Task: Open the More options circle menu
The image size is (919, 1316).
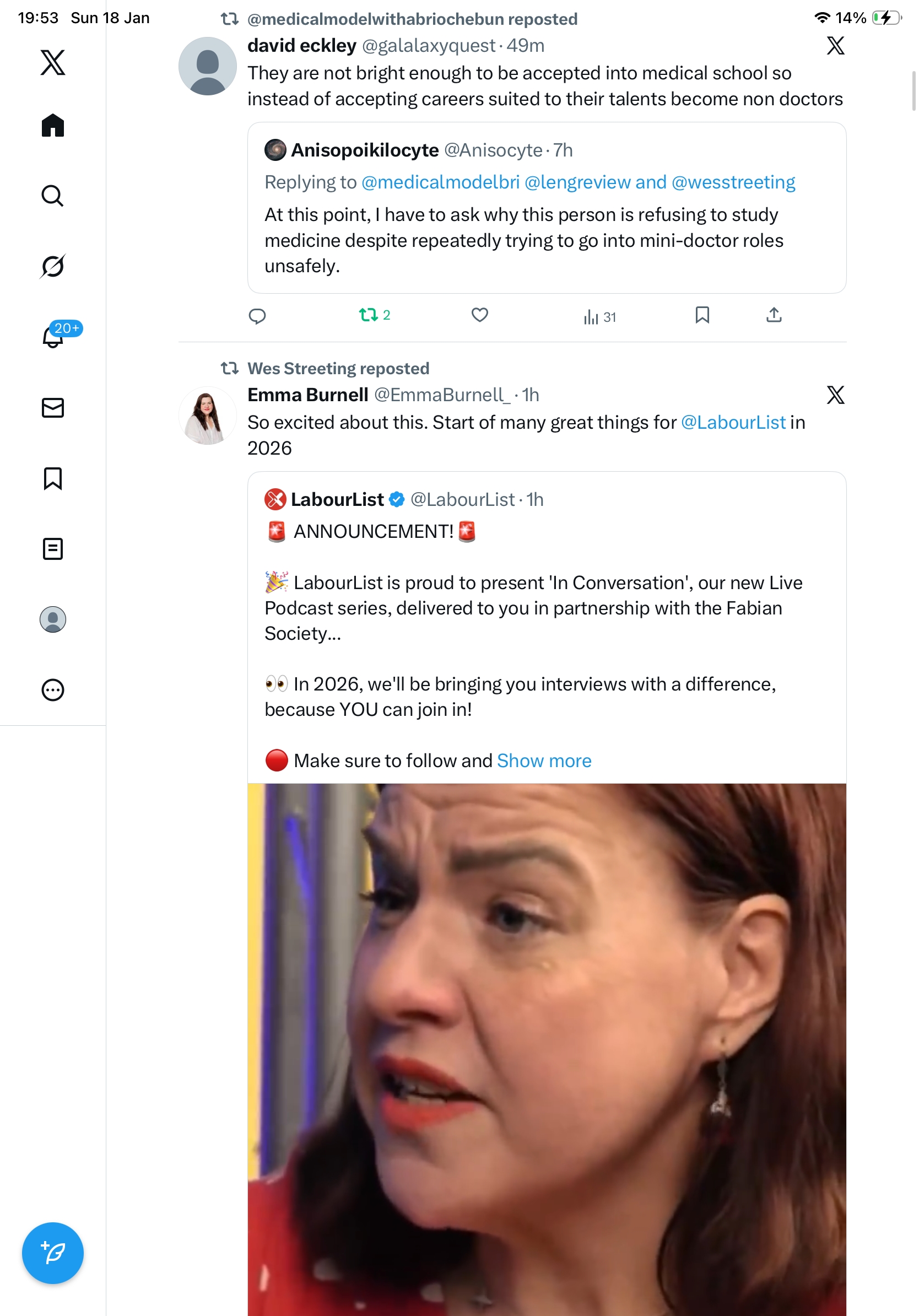Action: tap(53, 689)
